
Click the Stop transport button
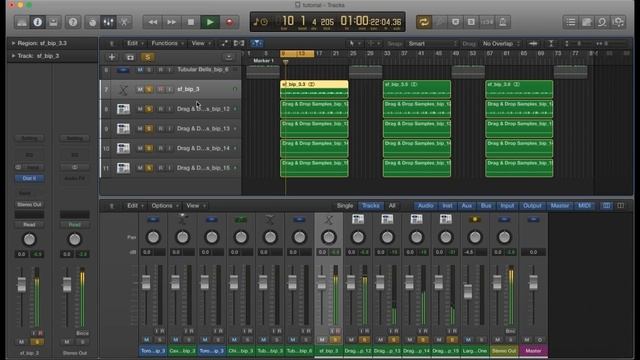pyautogui.click(x=191, y=22)
